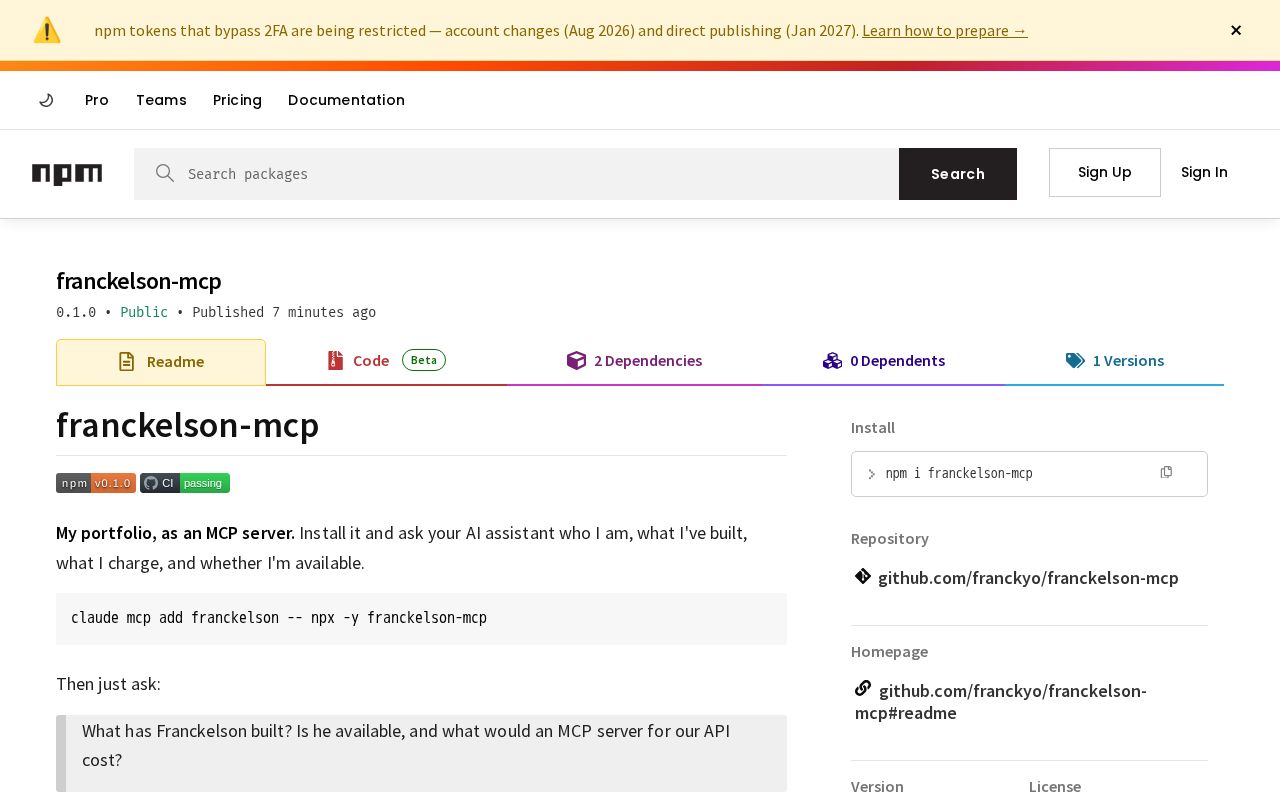Show the 1 Versions tab

click(1115, 361)
